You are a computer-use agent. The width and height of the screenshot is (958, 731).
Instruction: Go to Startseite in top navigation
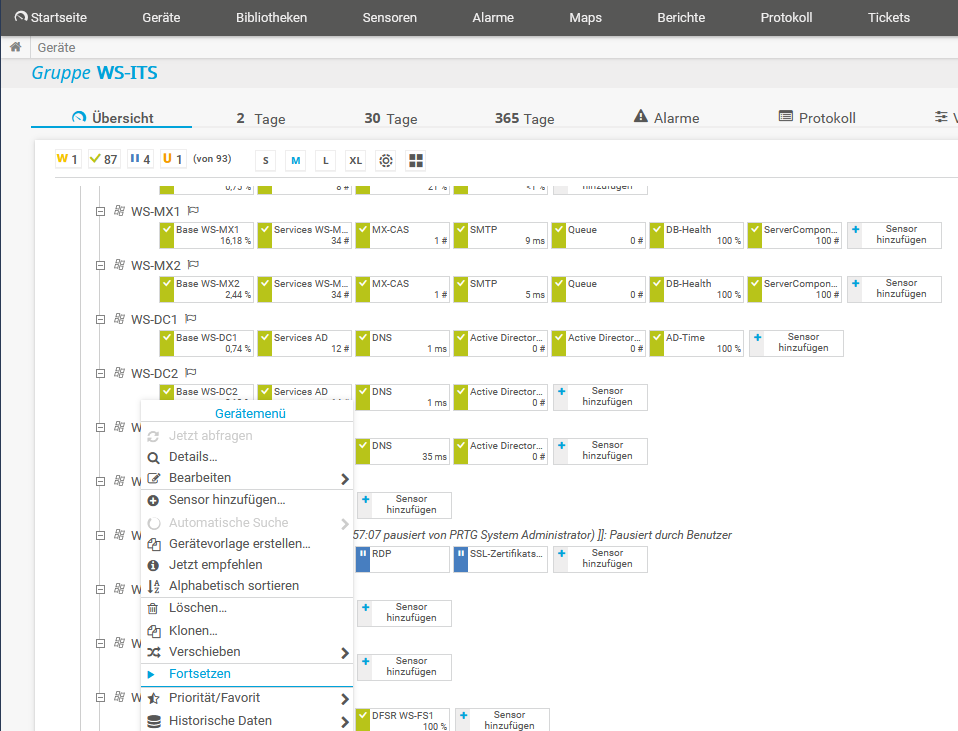[x=51, y=18]
